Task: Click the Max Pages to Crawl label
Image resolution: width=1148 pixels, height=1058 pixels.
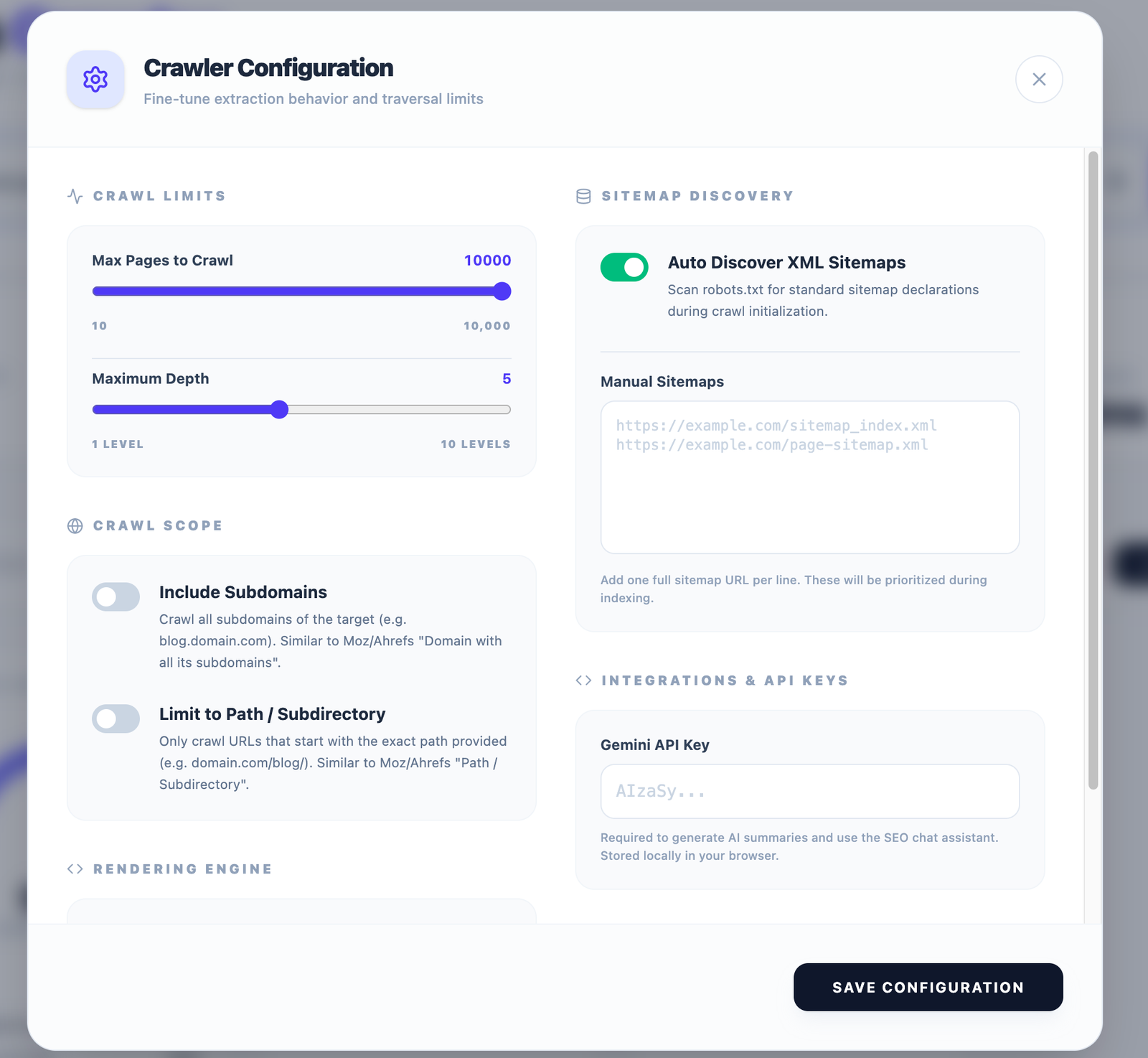Action: click(163, 261)
